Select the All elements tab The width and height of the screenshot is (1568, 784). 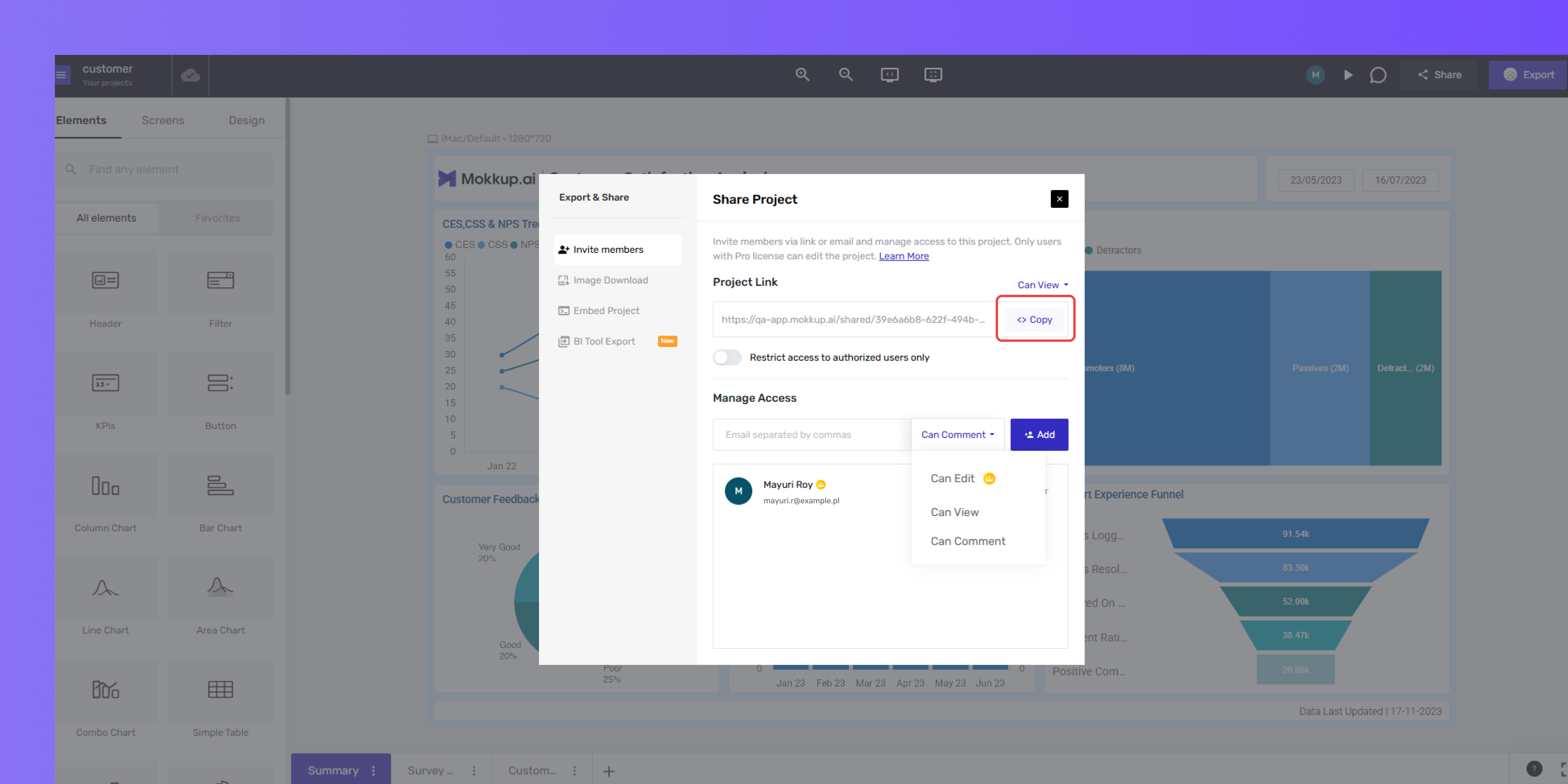coord(107,218)
